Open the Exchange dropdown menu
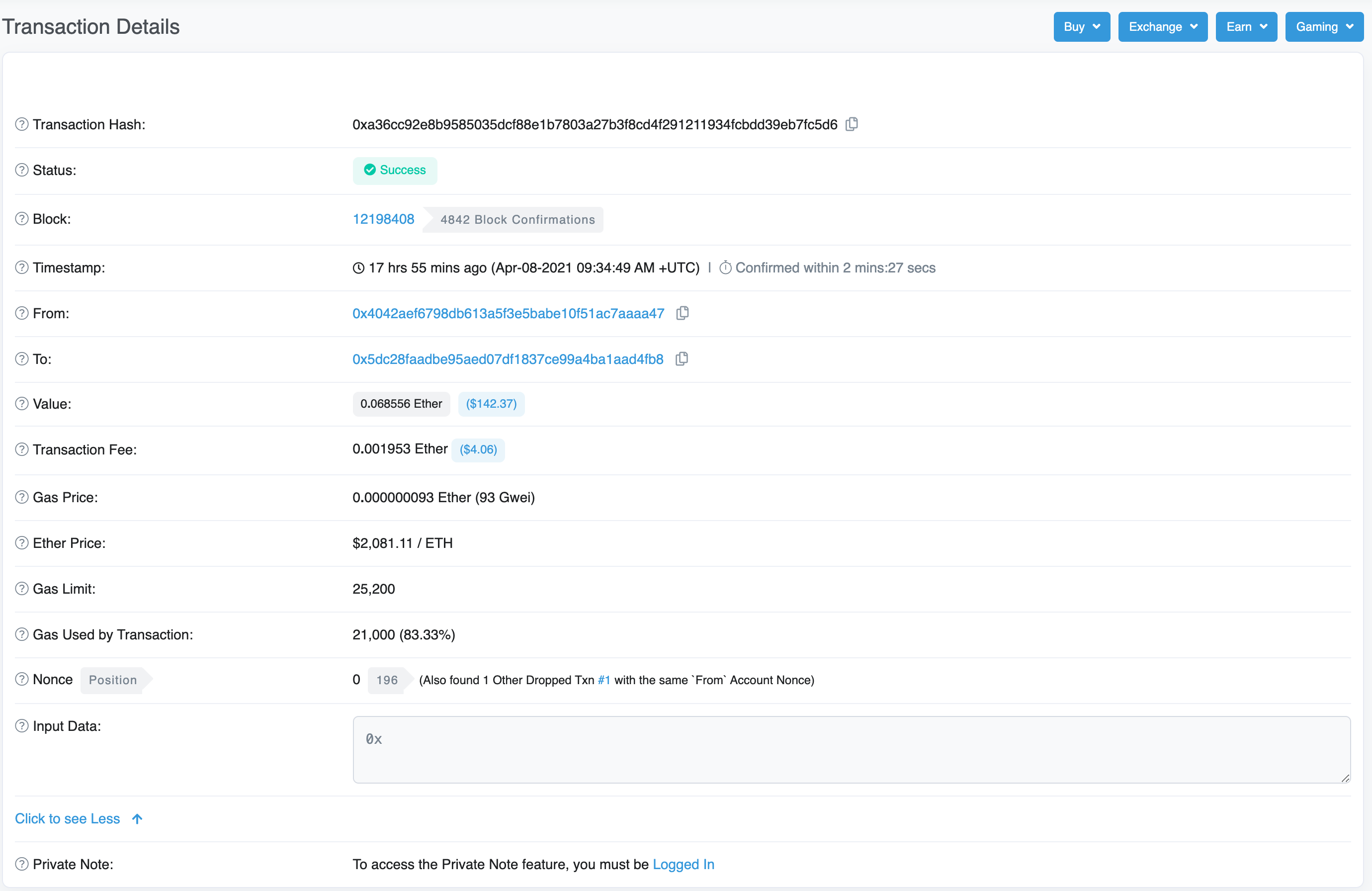 click(1162, 26)
